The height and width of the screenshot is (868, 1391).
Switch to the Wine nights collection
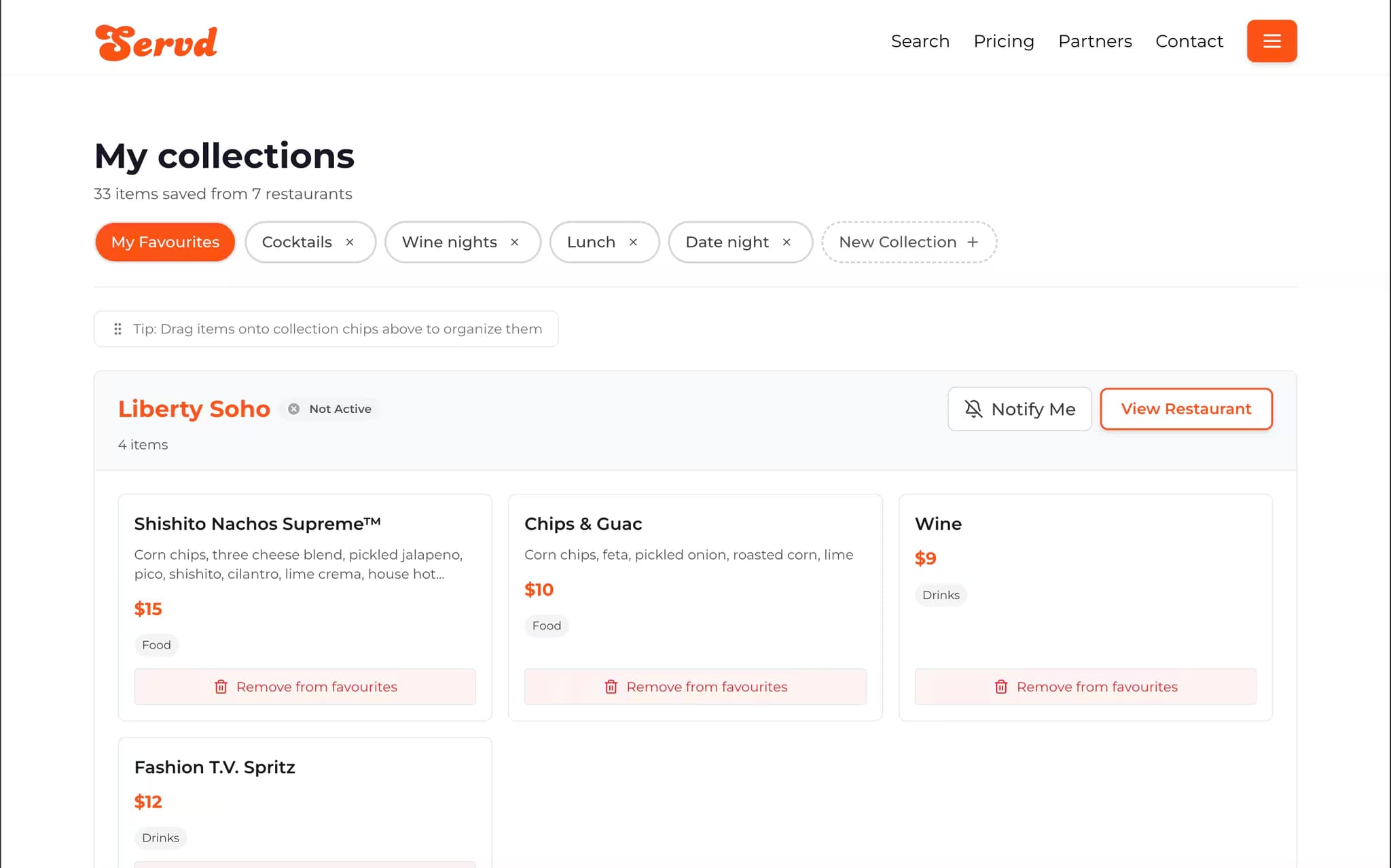pos(450,242)
